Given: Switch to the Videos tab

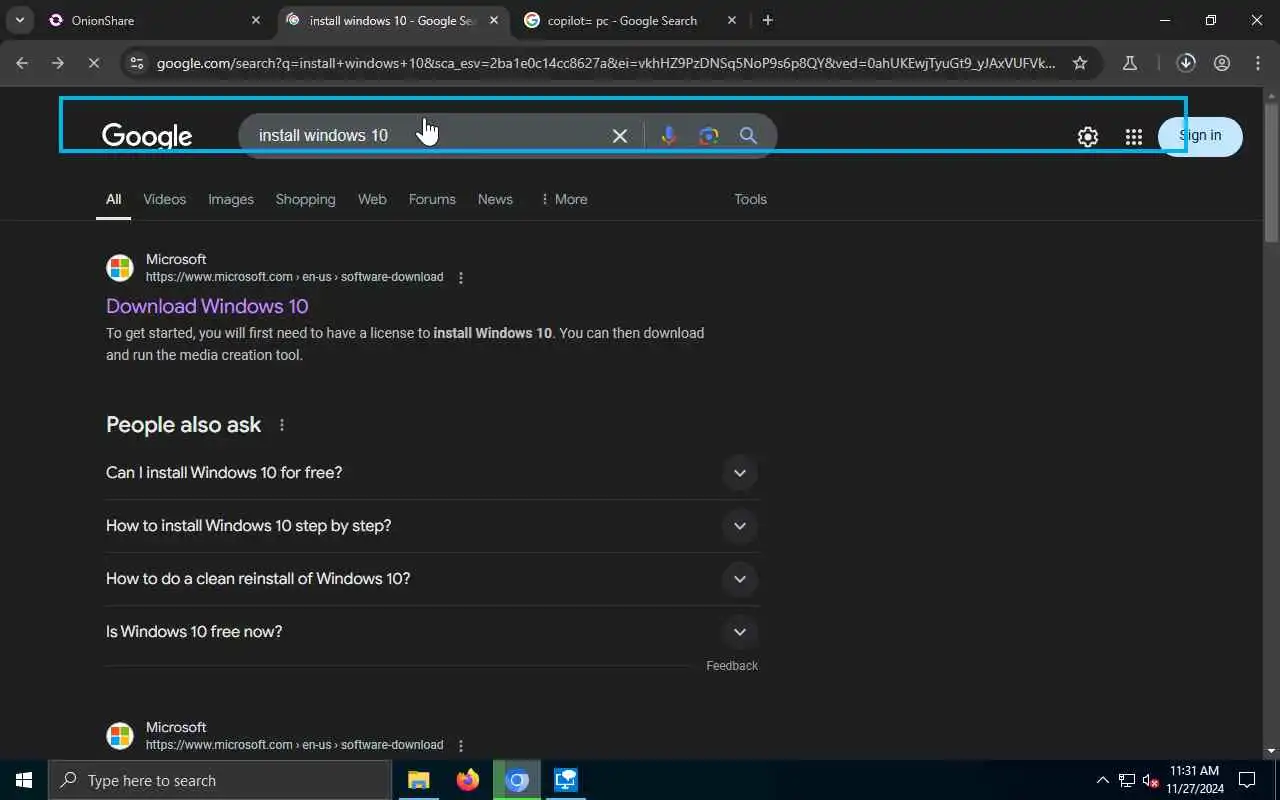Looking at the screenshot, I should (164, 199).
